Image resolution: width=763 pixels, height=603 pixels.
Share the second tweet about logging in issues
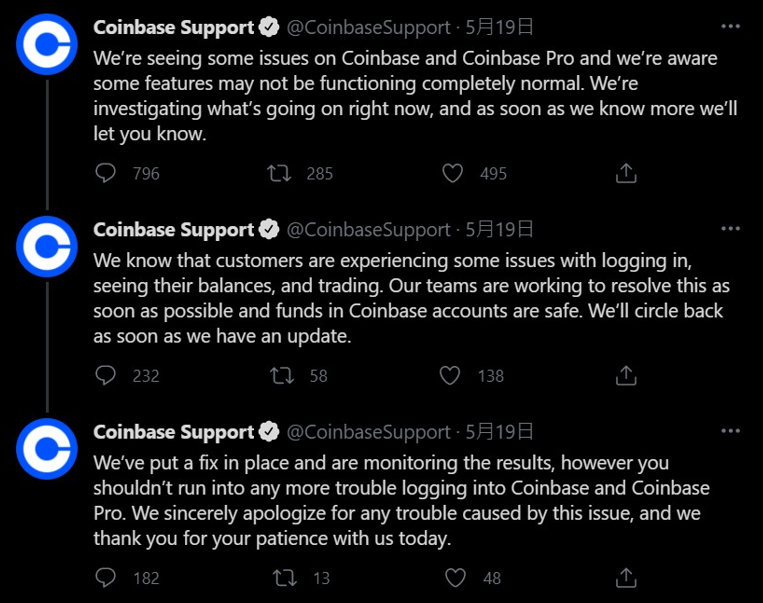(626, 375)
